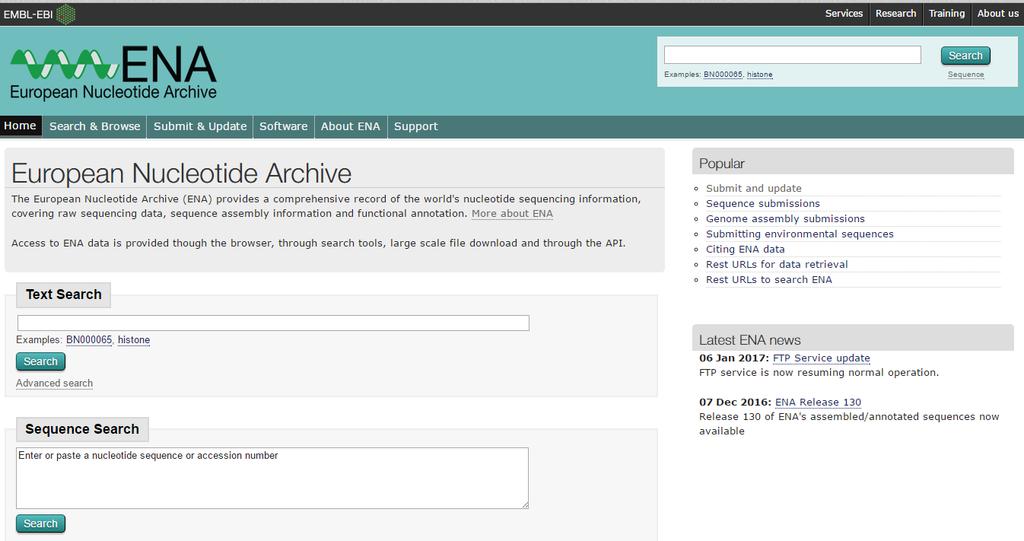Open the More about ENA link
Image resolution: width=1024 pixels, height=541 pixels.
512,214
